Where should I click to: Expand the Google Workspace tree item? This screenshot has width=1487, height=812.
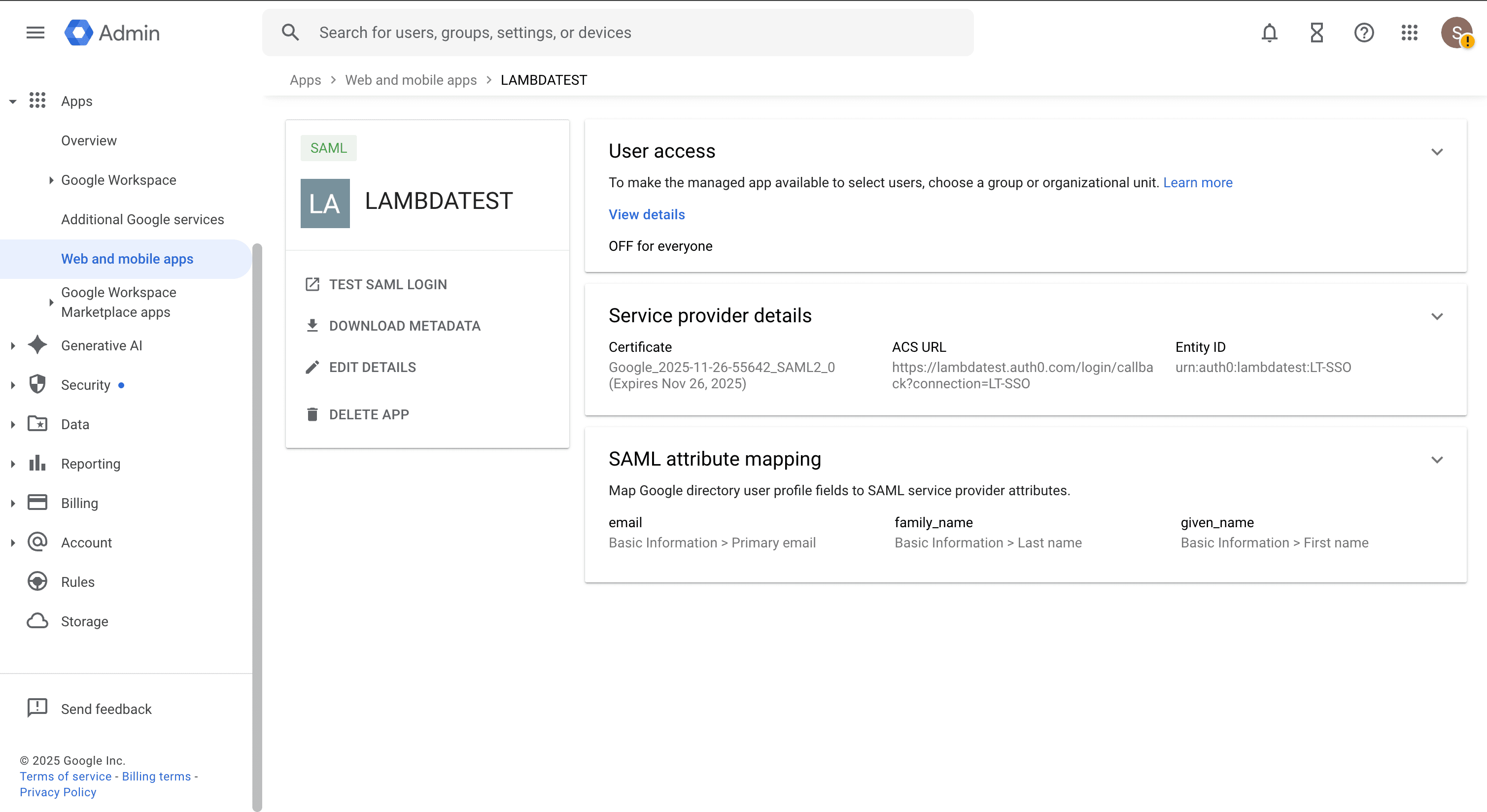pyautogui.click(x=51, y=180)
